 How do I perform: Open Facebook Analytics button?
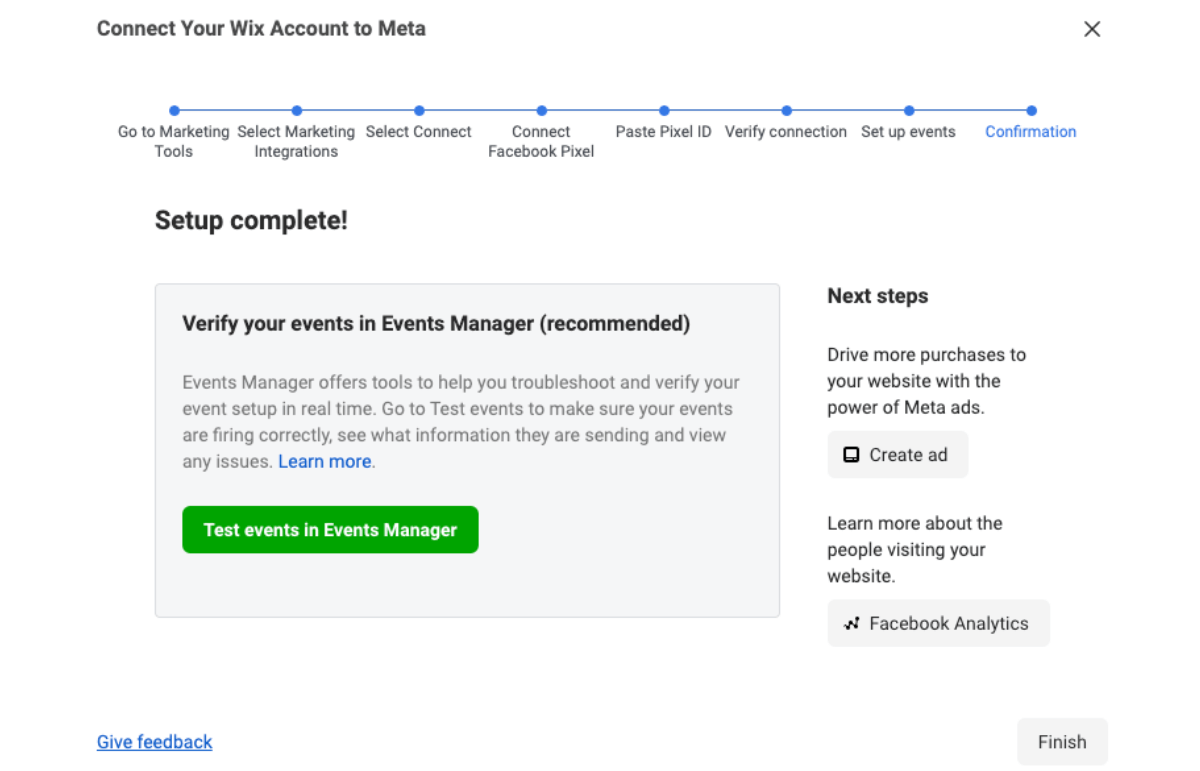click(x=938, y=624)
